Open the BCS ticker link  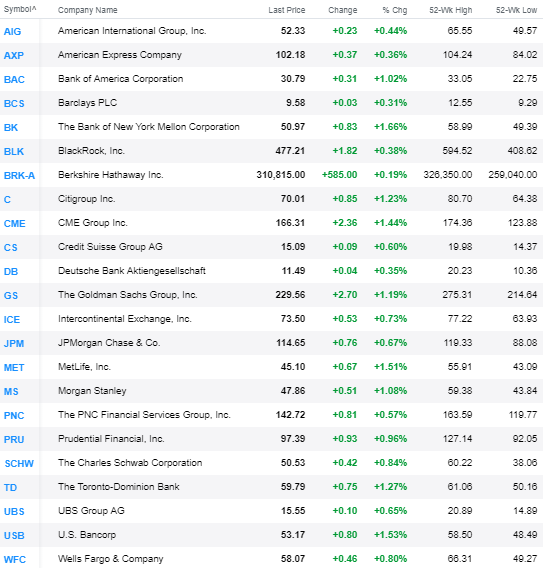click(x=14, y=104)
